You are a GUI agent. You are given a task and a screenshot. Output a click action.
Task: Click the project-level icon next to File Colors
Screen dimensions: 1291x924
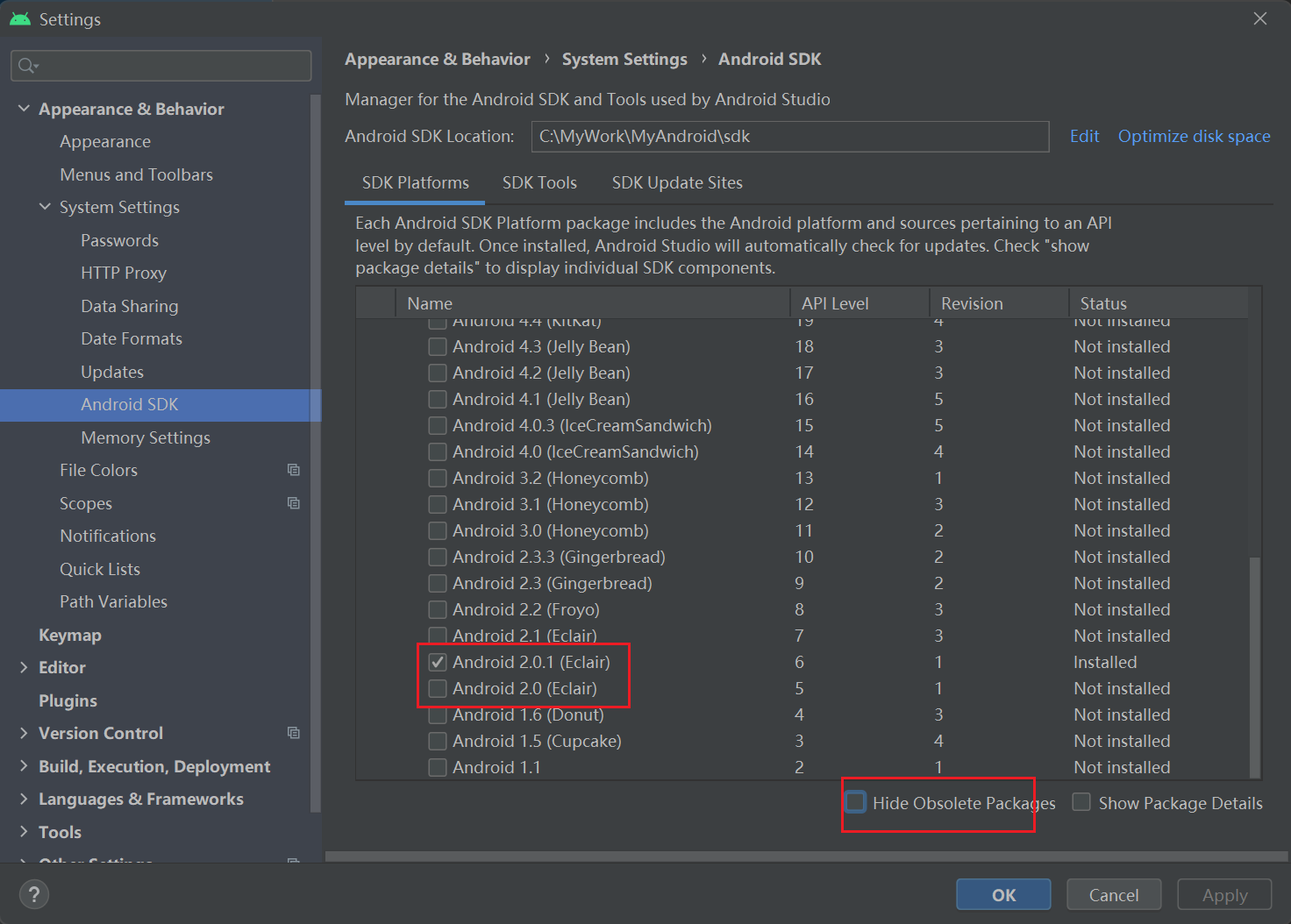(x=293, y=470)
